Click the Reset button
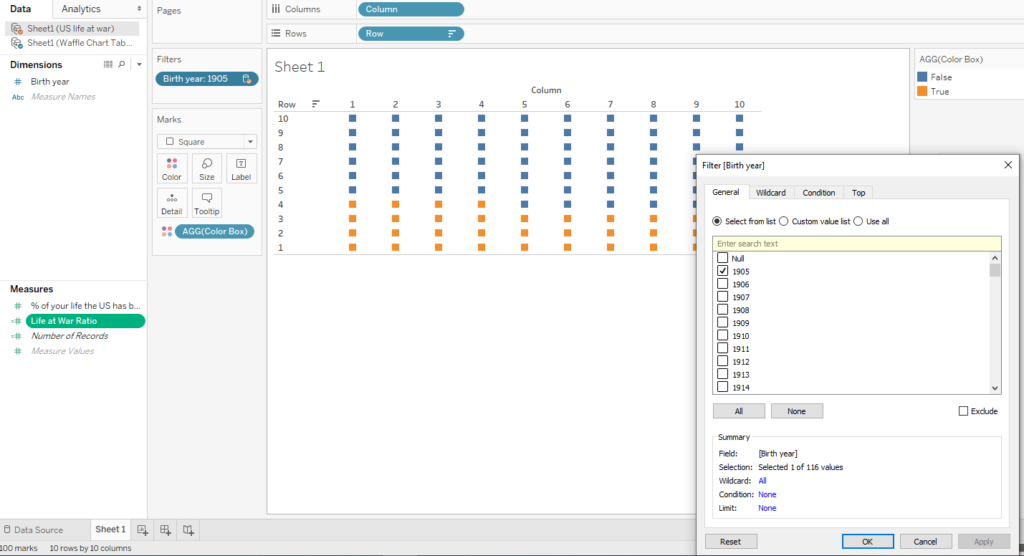This screenshot has height=556, width=1024. pos(731,542)
